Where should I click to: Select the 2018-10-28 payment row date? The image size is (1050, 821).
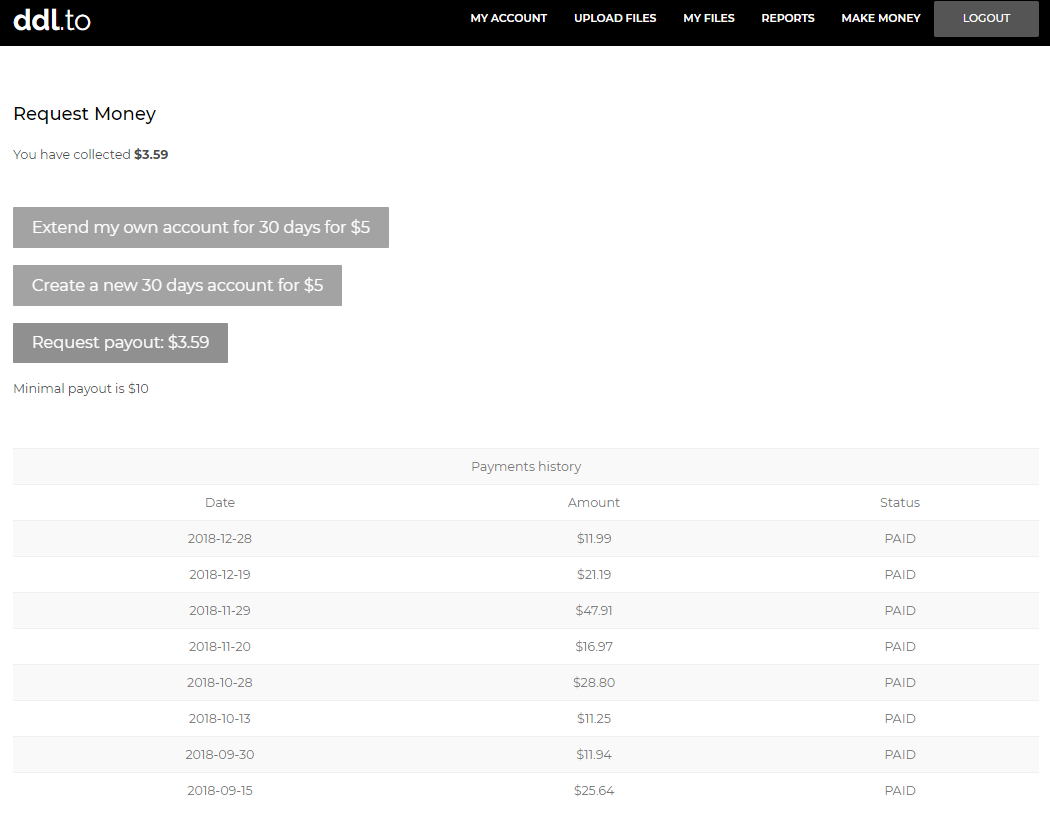pos(220,683)
